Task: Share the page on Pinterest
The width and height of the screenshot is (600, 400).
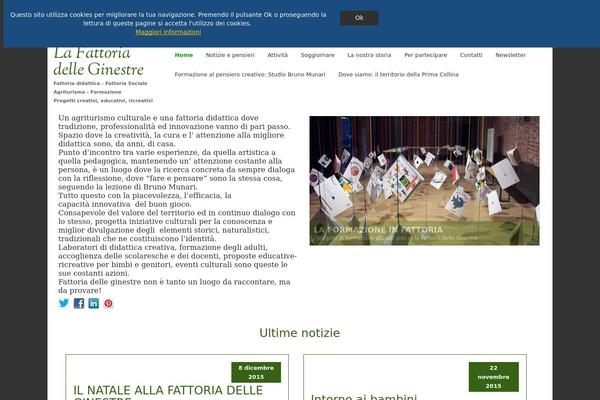Action: [x=108, y=303]
